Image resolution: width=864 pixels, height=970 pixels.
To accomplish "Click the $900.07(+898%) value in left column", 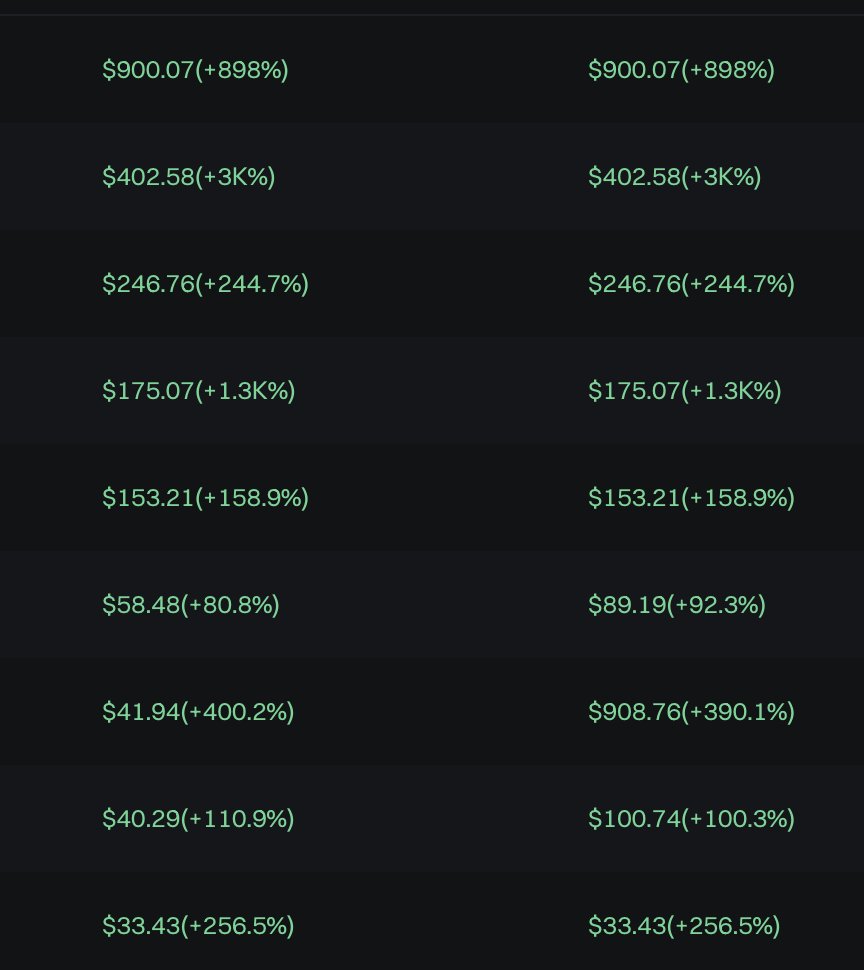I will tap(195, 69).
